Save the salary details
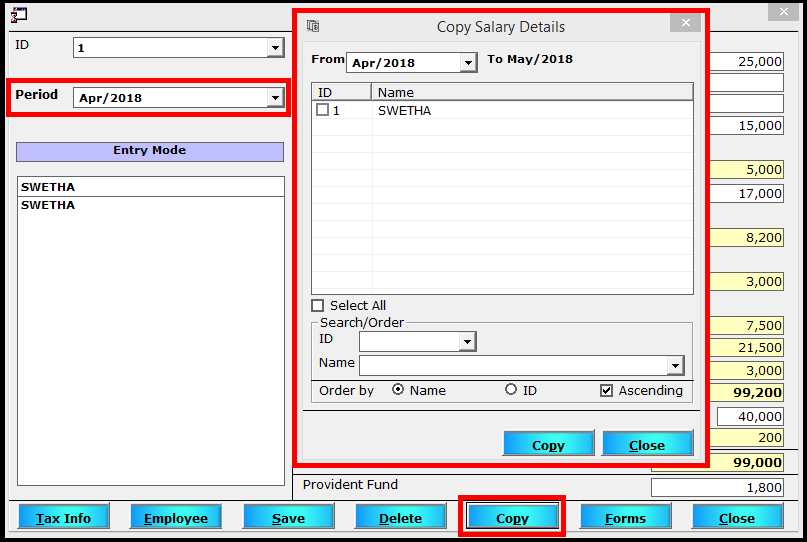The width and height of the screenshot is (807, 542). point(288,517)
